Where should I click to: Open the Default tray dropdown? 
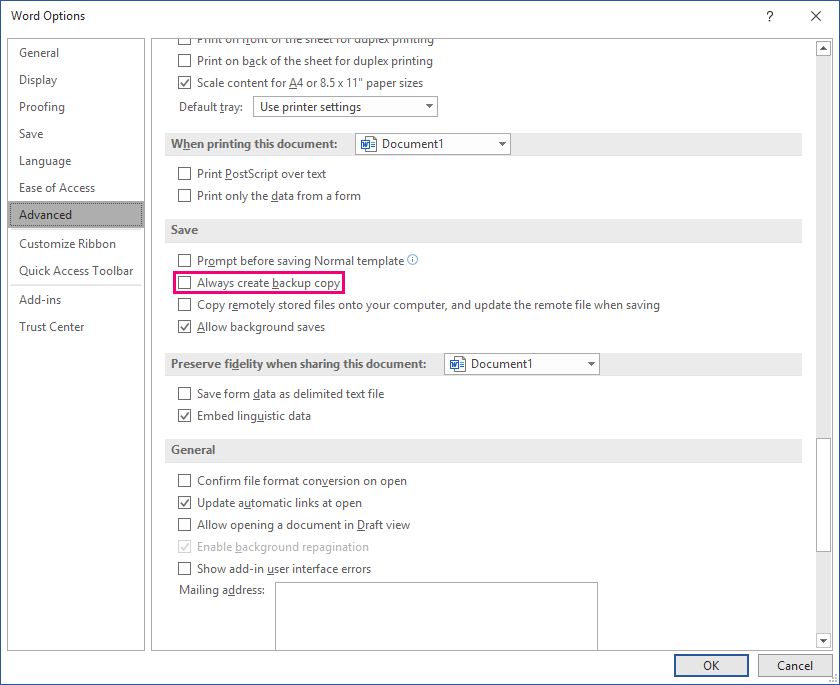pos(345,107)
